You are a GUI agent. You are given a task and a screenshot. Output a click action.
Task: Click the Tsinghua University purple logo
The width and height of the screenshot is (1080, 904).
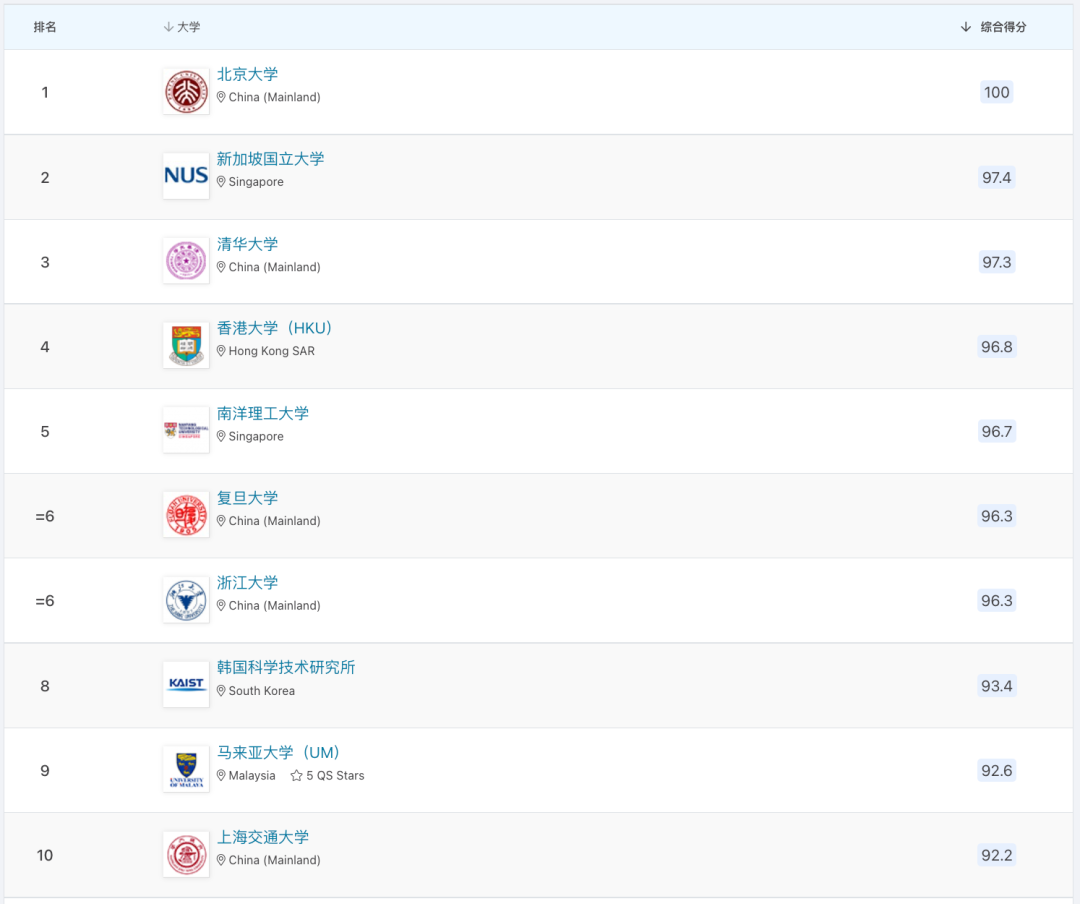click(x=186, y=261)
